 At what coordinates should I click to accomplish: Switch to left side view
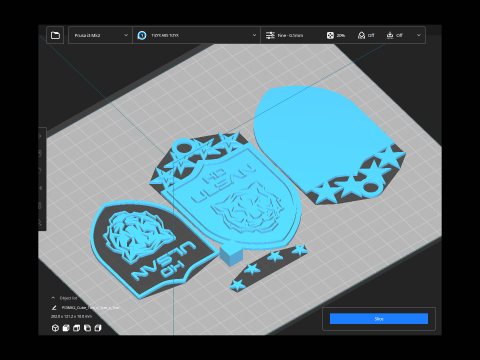(x=87, y=328)
